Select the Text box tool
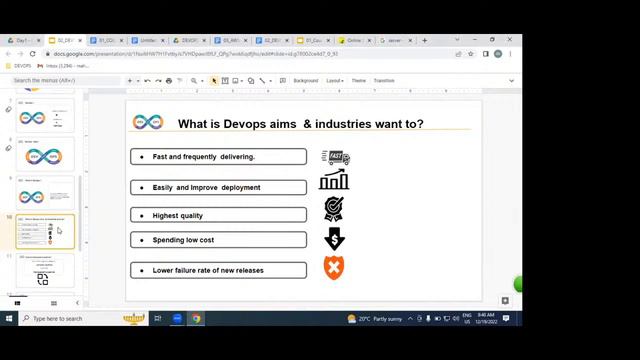The width and height of the screenshot is (640, 360). coord(225,81)
